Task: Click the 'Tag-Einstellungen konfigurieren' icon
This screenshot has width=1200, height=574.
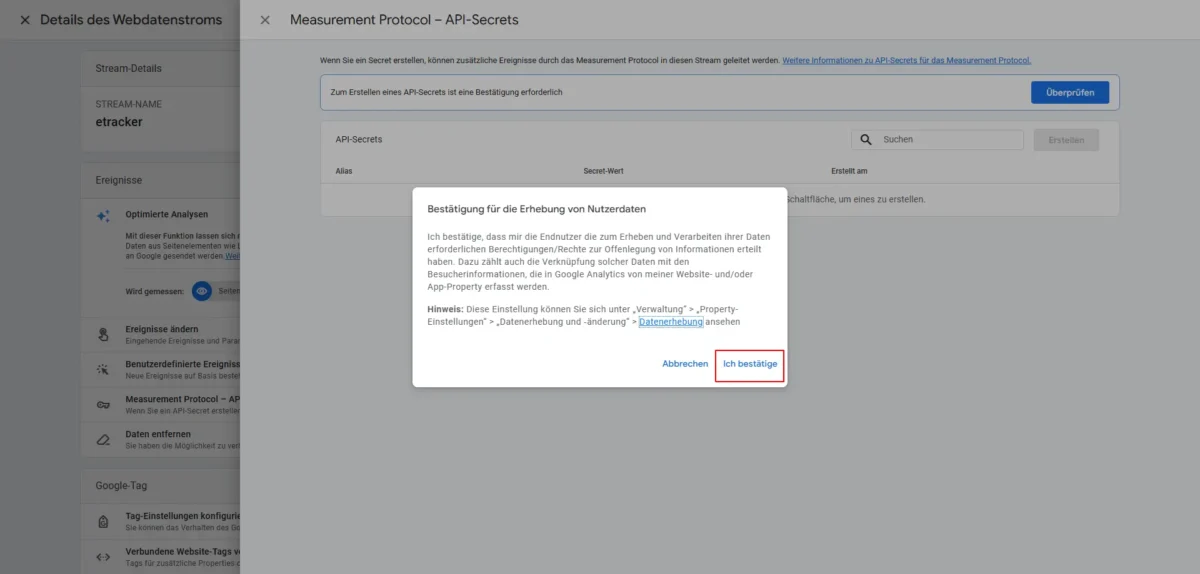Action: pos(103,522)
